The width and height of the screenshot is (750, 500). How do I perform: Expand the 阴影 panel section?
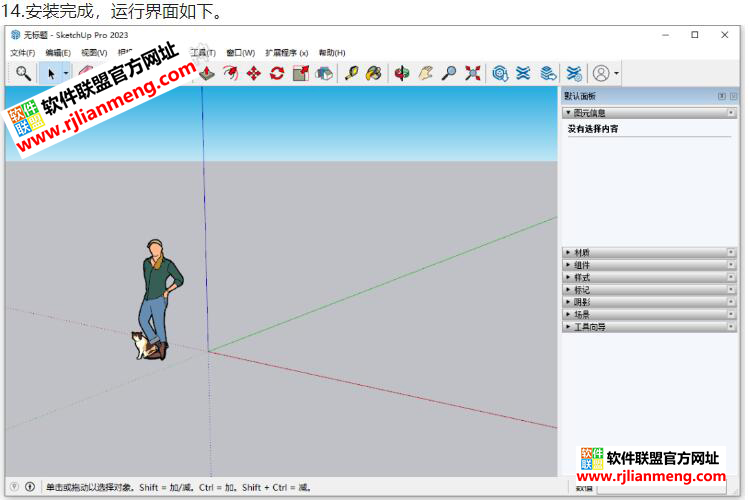(569, 301)
